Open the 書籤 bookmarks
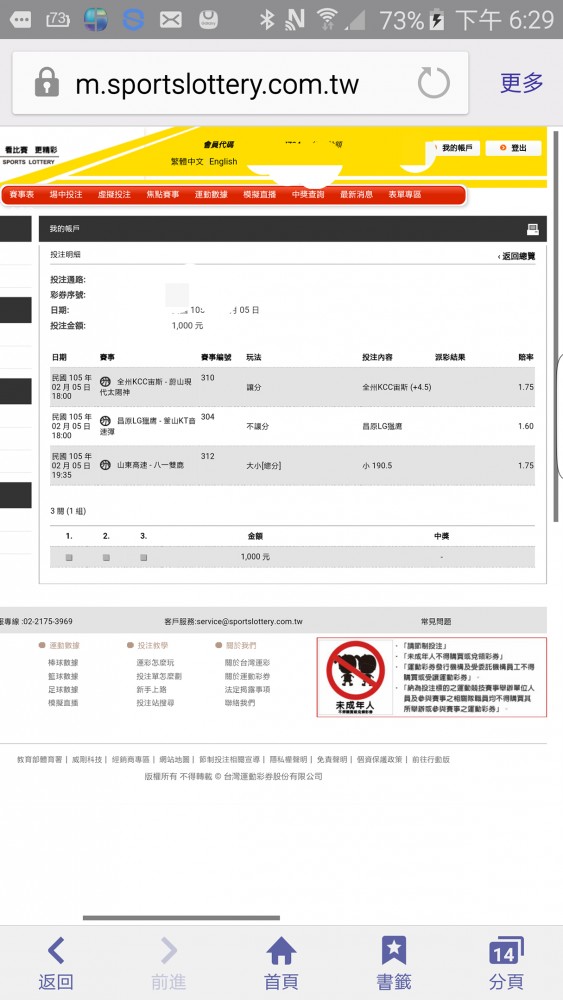This screenshot has width=563, height=1000. (x=394, y=962)
